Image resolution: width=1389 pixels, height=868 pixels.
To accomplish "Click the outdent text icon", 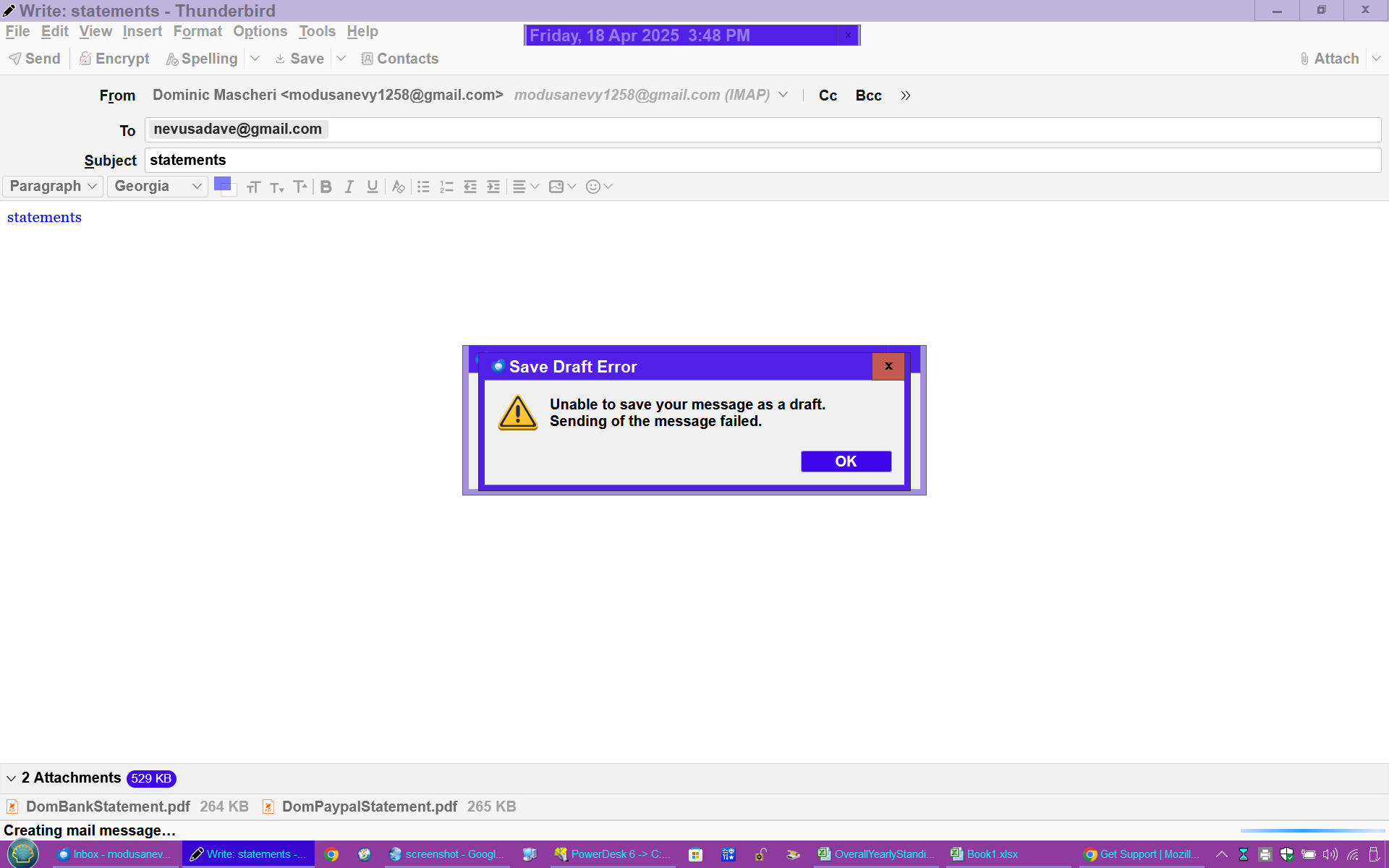I will pyautogui.click(x=470, y=187).
